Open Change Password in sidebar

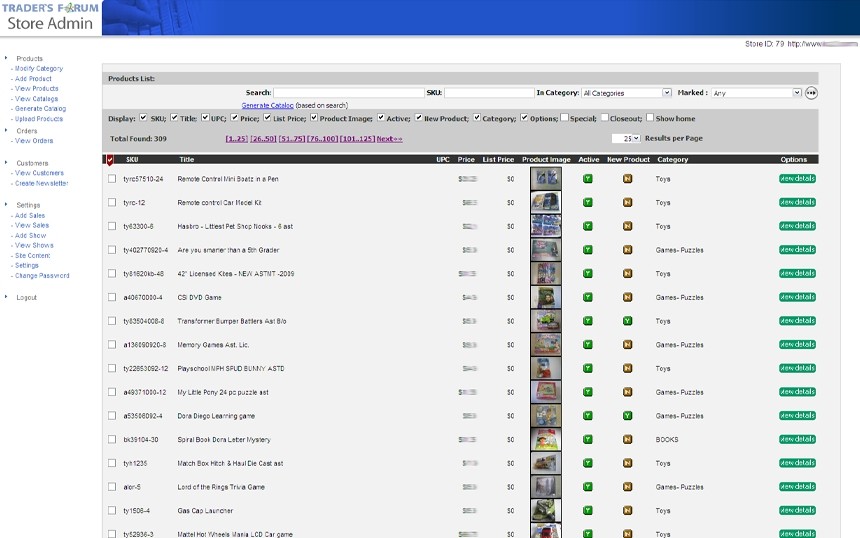coord(42,276)
